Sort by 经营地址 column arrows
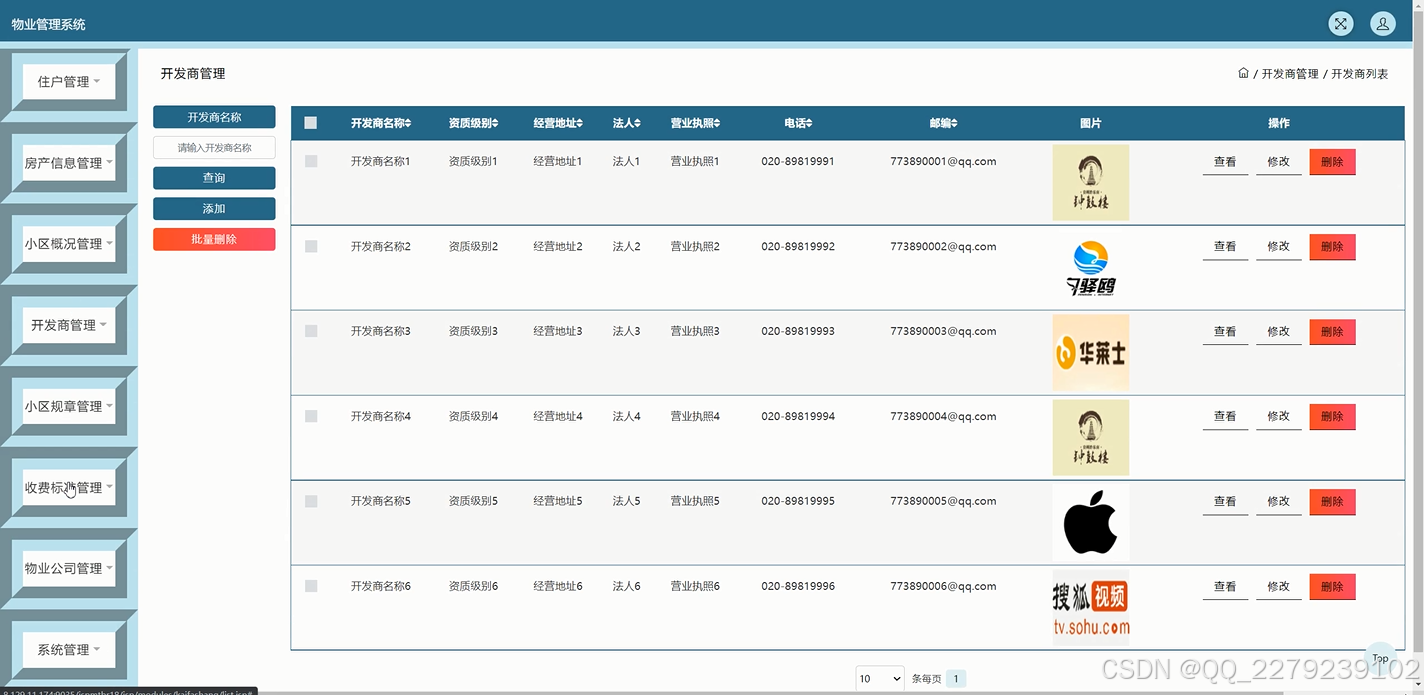 point(579,123)
